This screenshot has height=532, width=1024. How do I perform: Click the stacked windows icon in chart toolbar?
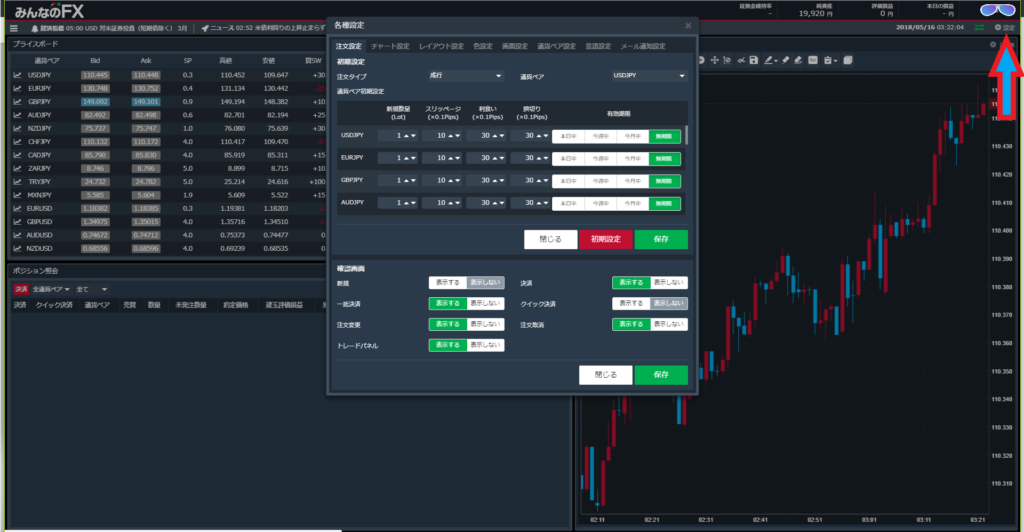848,60
